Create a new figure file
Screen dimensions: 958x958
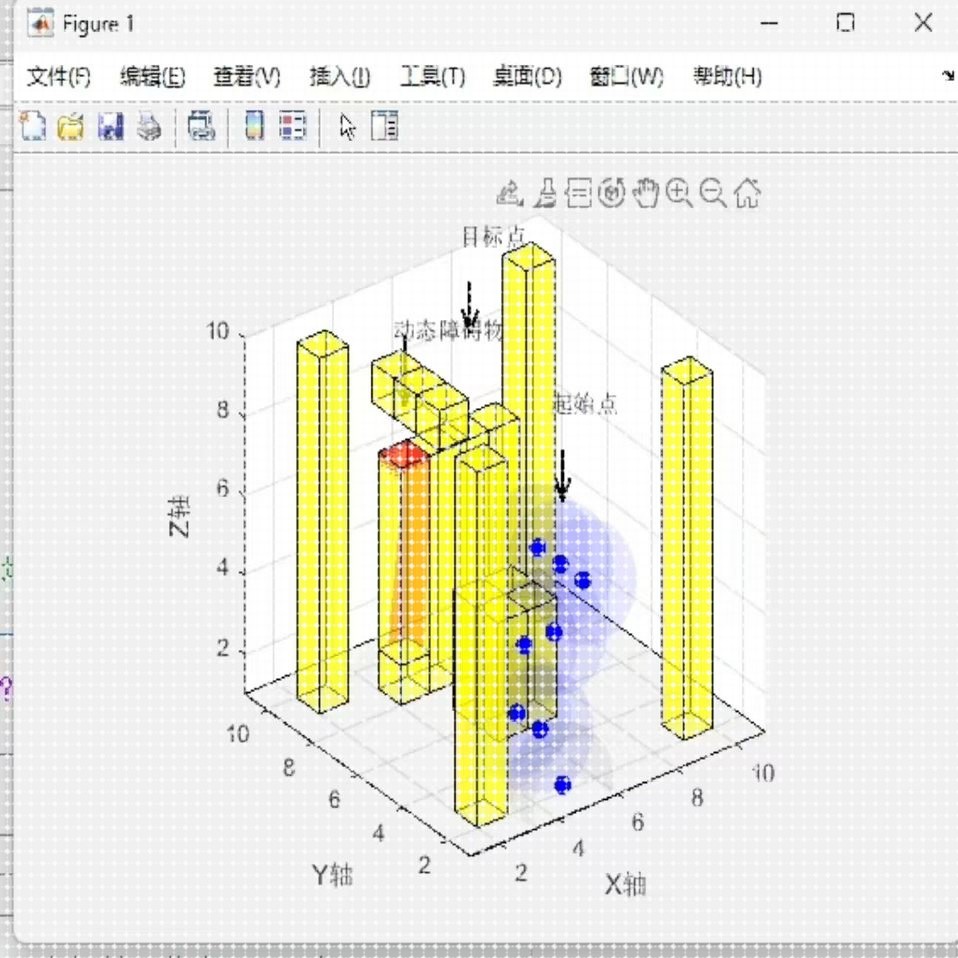[33, 127]
